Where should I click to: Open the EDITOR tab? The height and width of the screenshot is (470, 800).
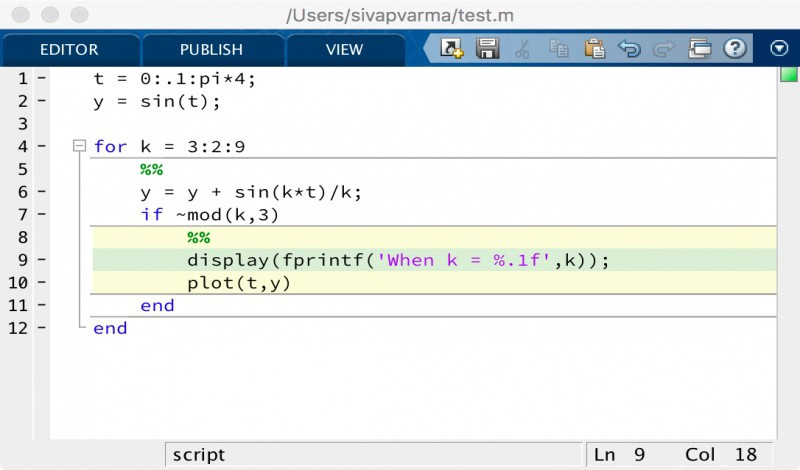(69, 50)
